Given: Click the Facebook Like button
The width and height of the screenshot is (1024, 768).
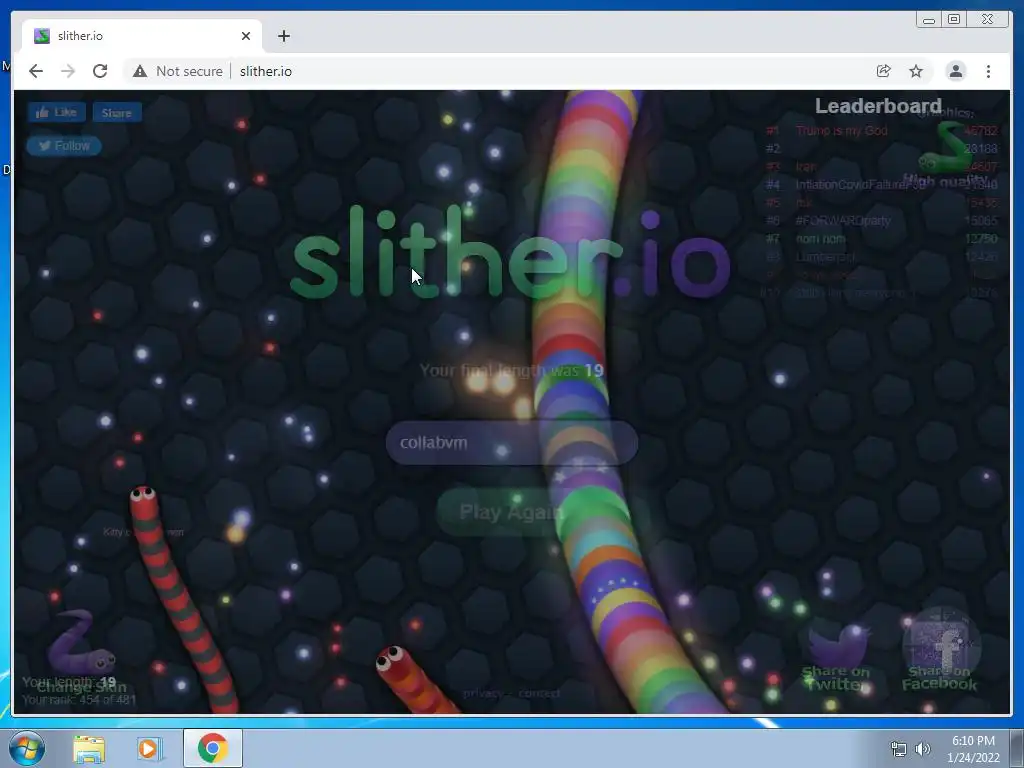Looking at the screenshot, I should [x=56, y=112].
